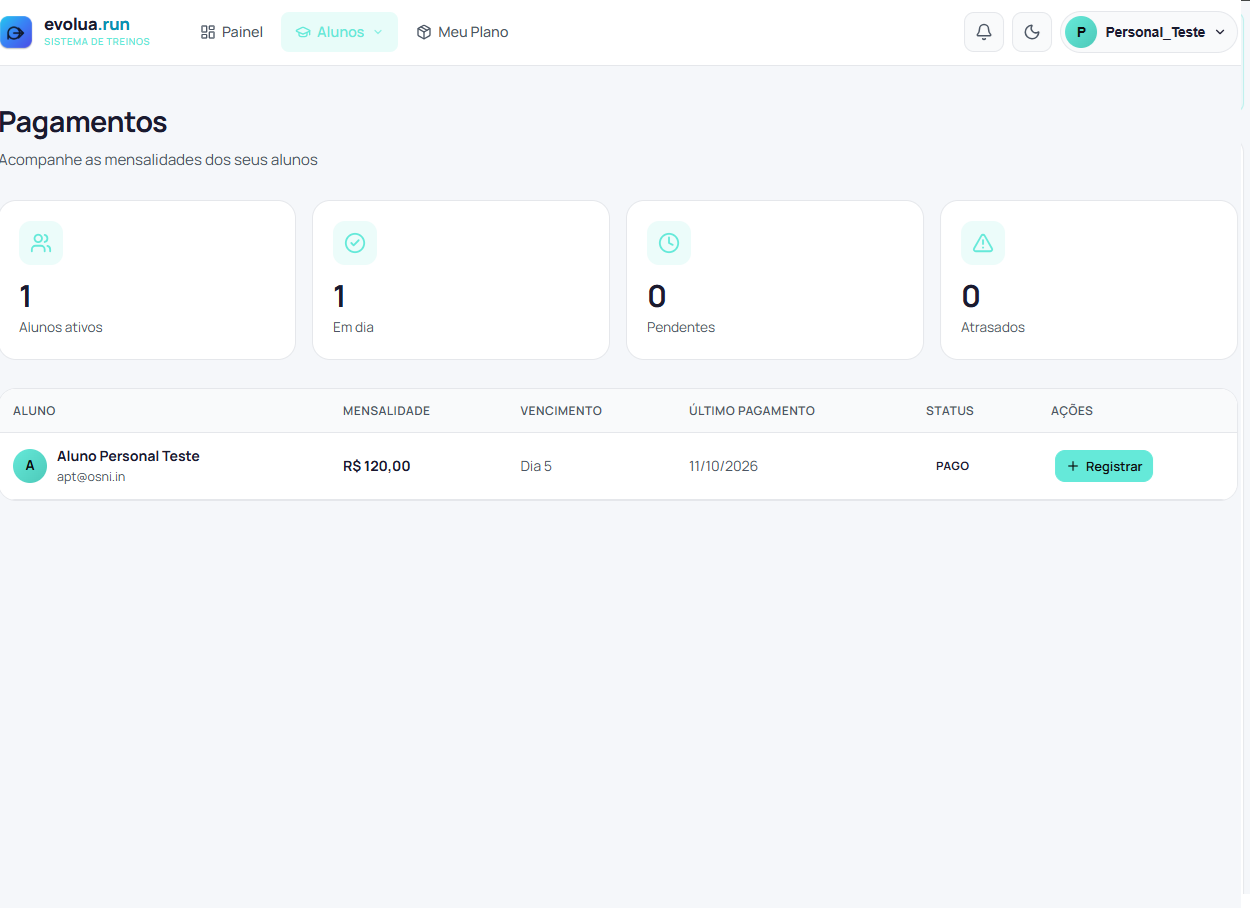Click the Pagamentos page heading
This screenshot has width=1250, height=908.
(x=83, y=122)
